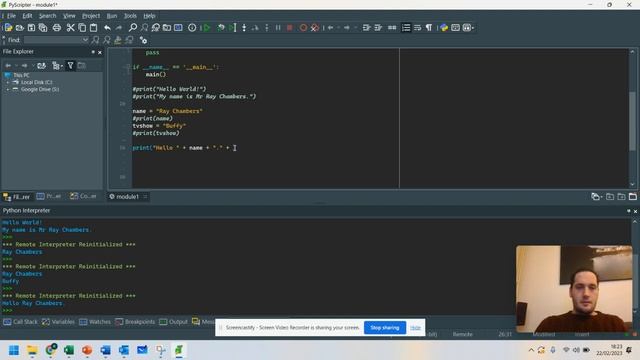Screen dimensions: 640x360
Task: Switch to the Variables tab
Action: (x=58, y=322)
